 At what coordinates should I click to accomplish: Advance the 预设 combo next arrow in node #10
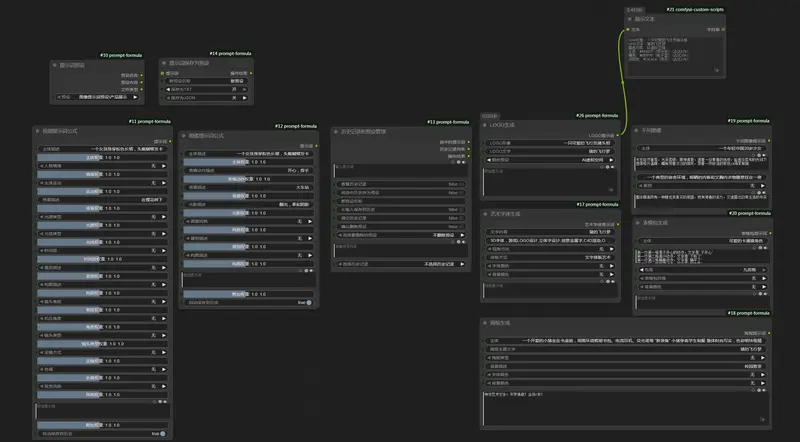pyautogui.click(x=135, y=97)
